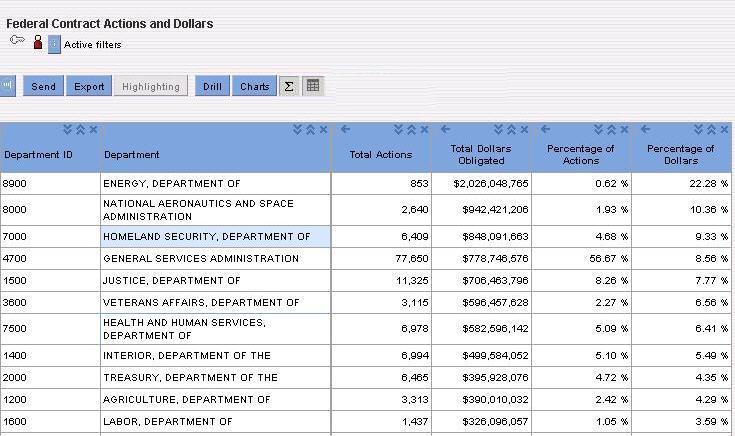Select highlighted HOMELAND SECURITY, DEPARTMENT OF cell
The height and width of the screenshot is (436, 735).
coord(216,237)
